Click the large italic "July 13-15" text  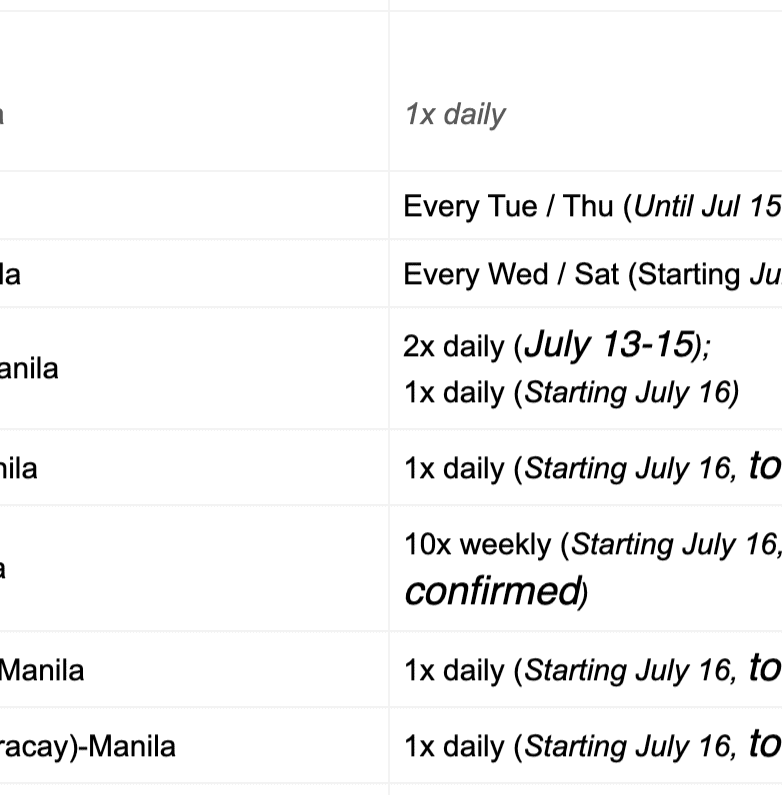609,345
